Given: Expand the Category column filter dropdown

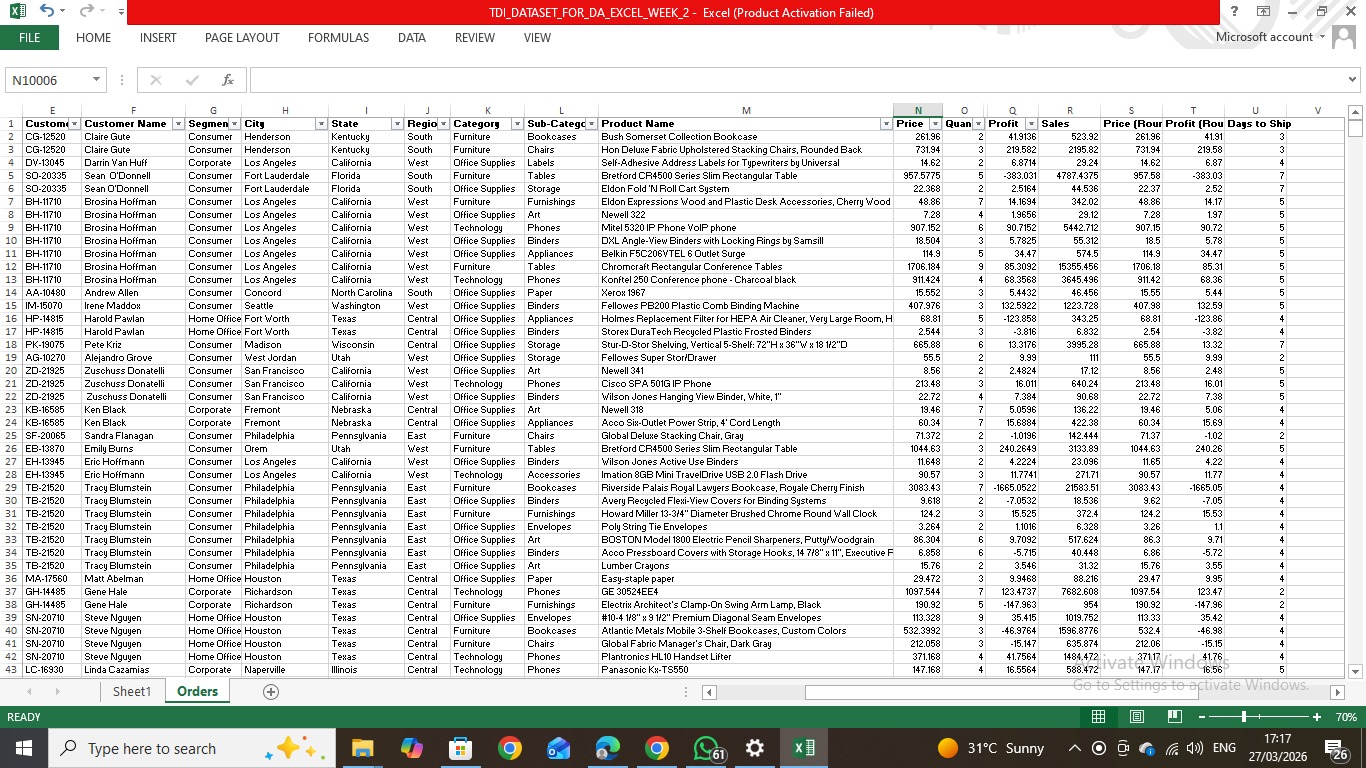Looking at the screenshot, I should [516, 124].
